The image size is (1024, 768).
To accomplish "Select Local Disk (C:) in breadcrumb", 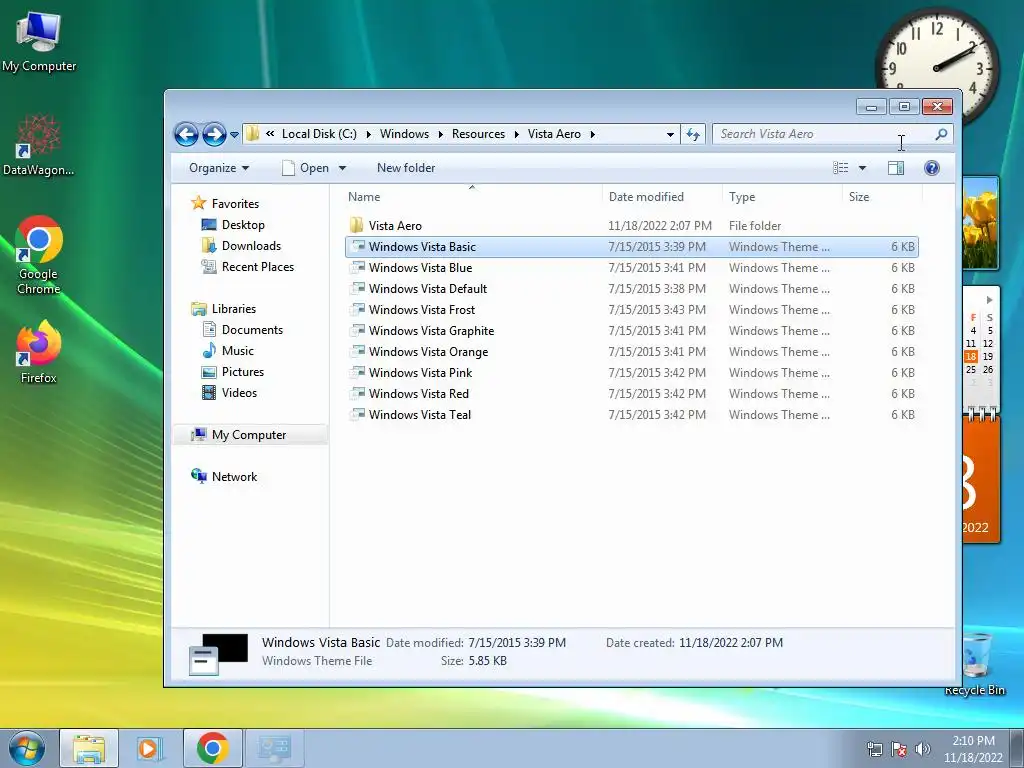I will click(319, 134).
